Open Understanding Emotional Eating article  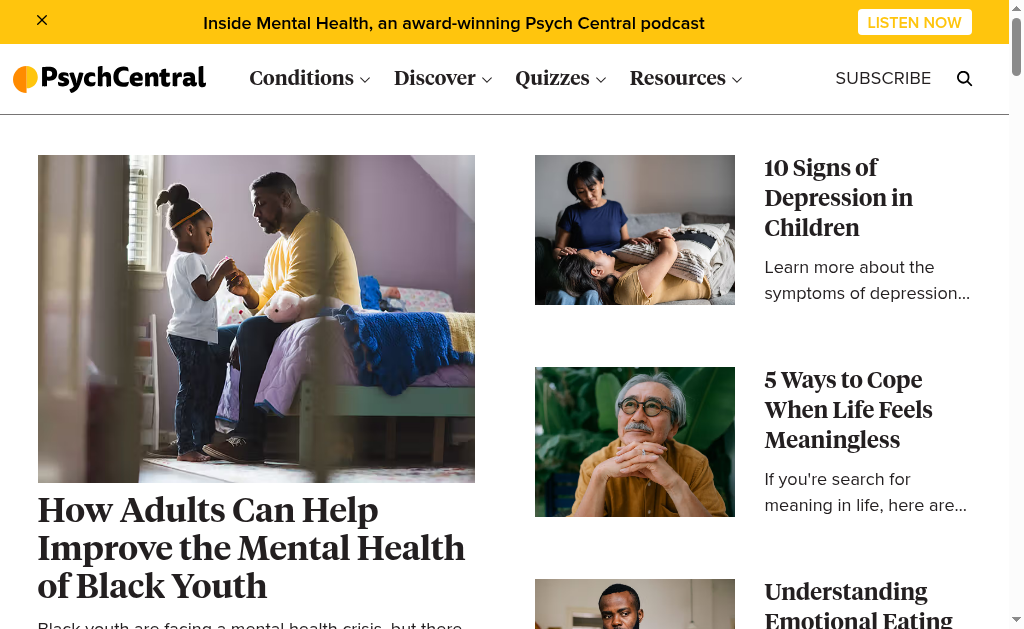click(858, 604)
